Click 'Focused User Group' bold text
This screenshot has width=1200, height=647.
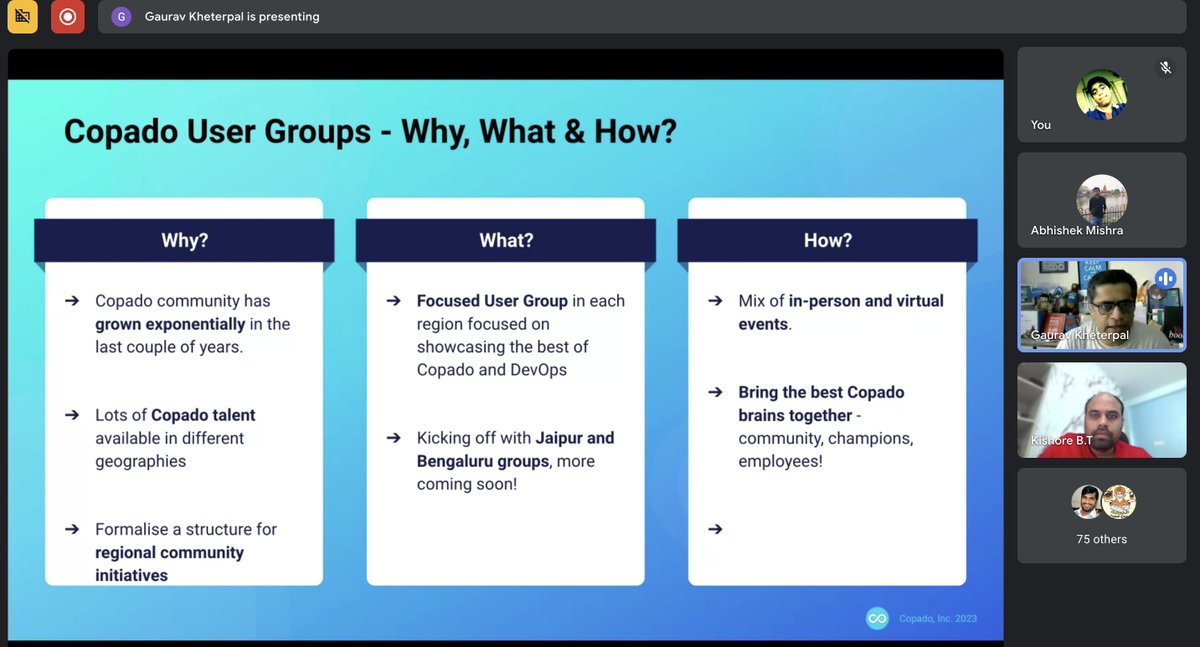(x=492, y=301)
